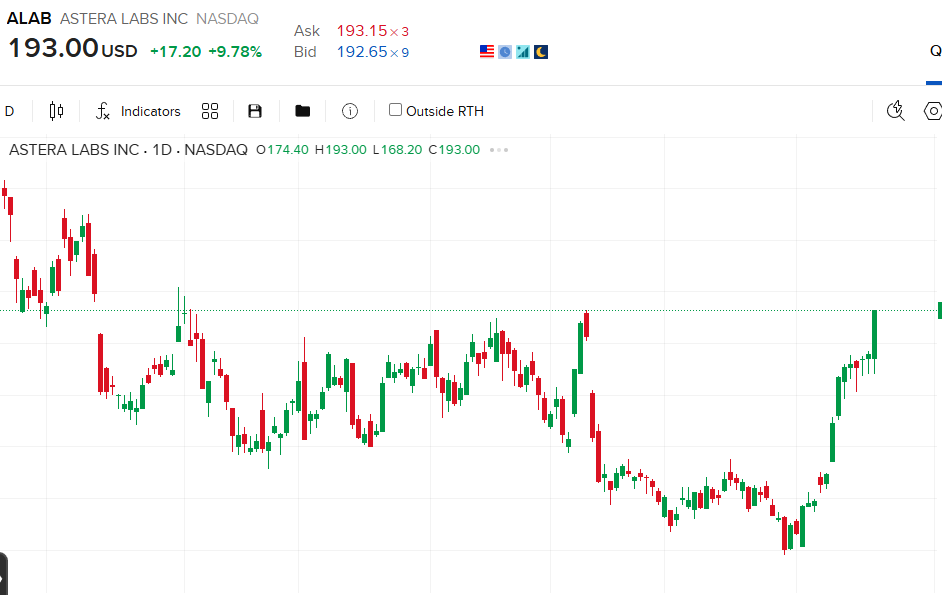Click the green current price marker
This screenshot has width=942, height=595.
click(x=938, y=310)
